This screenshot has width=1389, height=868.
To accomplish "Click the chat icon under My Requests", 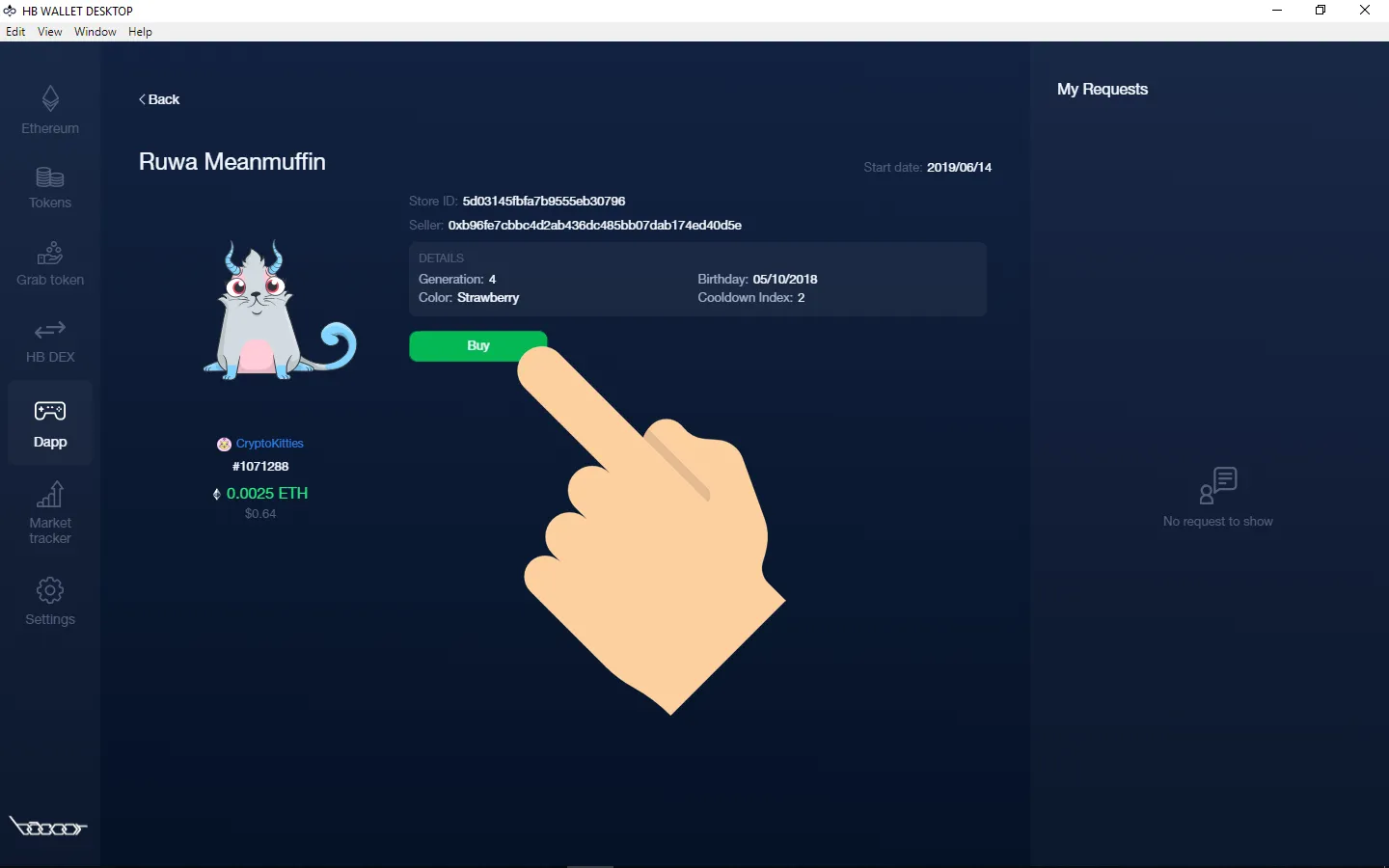I will coord(1218,484).
